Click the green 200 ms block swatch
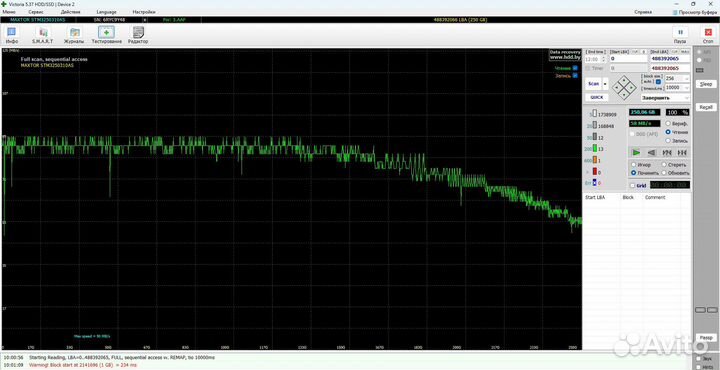Screen dimensions: 720x370 [595, 148]
